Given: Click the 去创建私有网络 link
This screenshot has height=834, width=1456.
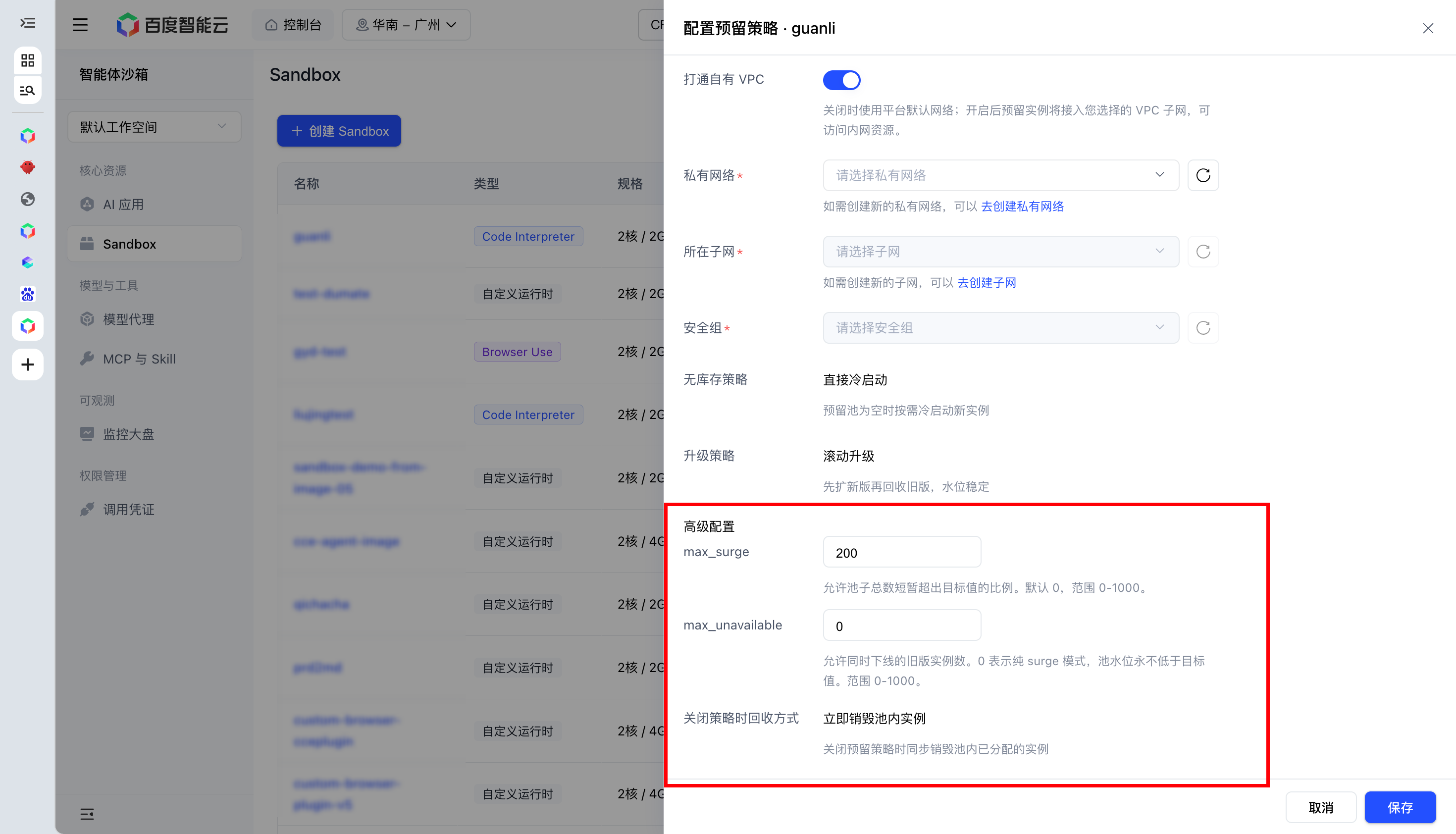Looking at the screenshot, I should pyautogui.click(x=1022, y=206).
